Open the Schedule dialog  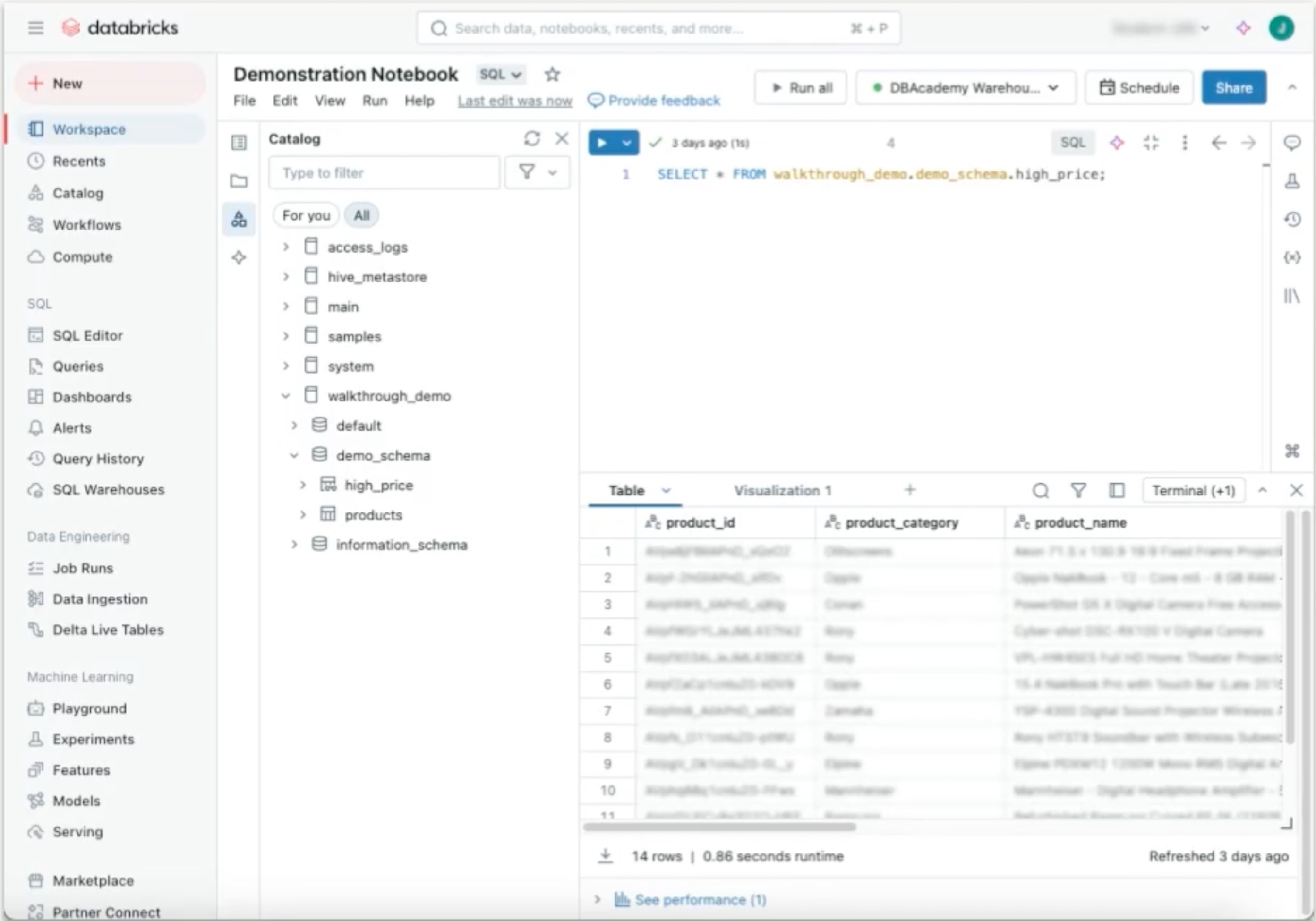[x=1139, y=88]
